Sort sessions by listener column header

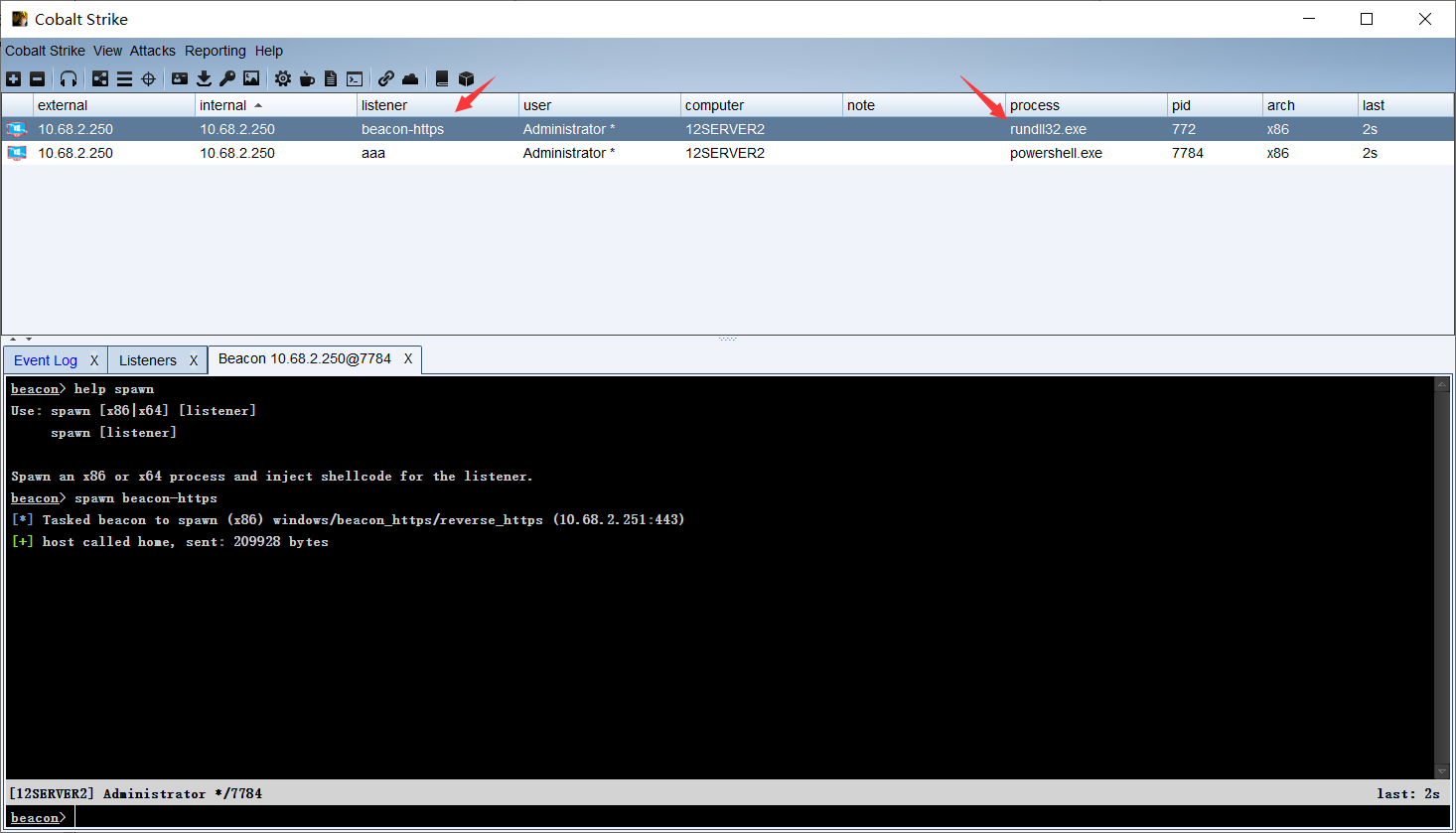[x=438, y=105]
